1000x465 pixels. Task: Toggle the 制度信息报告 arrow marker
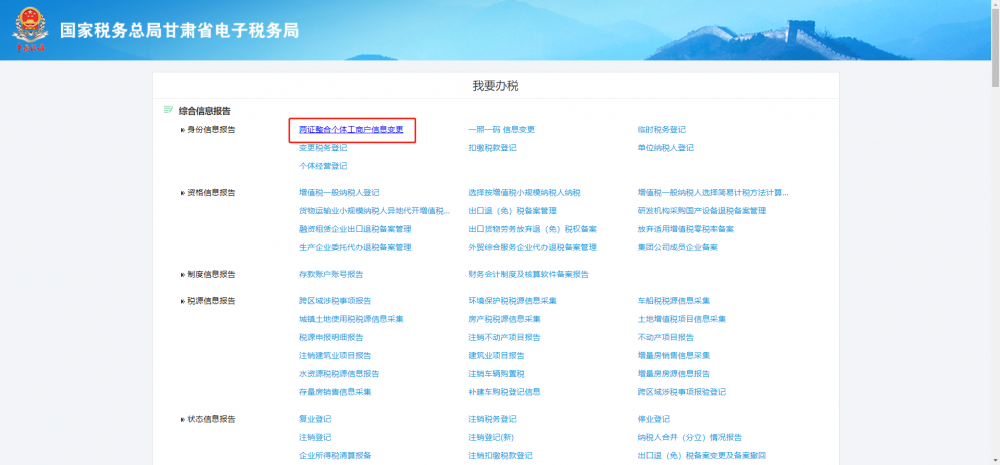pyautogui.click(x=183, y=274)
